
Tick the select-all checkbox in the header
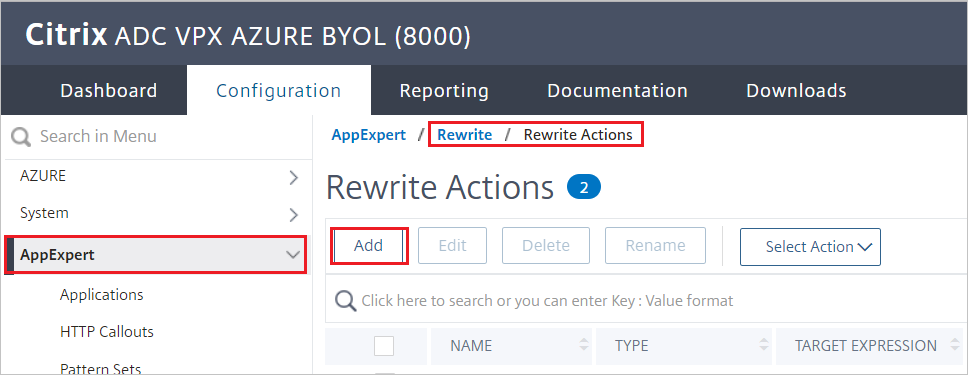coord(384,346)
